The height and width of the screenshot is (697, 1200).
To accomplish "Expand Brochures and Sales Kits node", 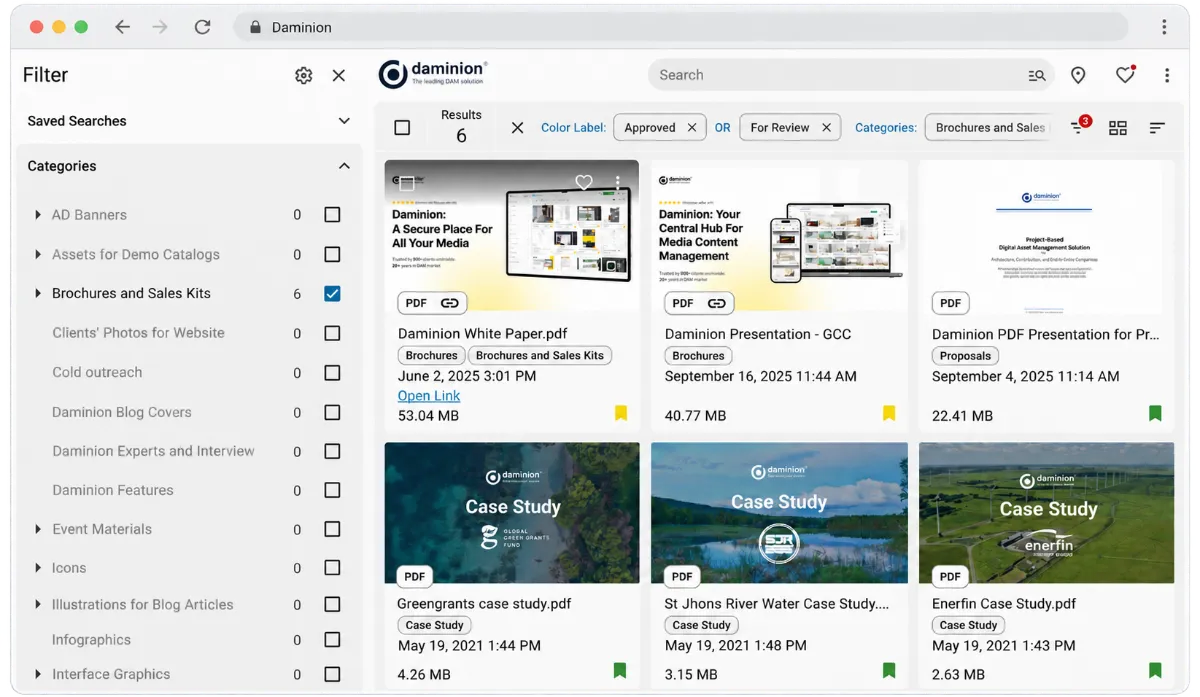I will point(38,294).
